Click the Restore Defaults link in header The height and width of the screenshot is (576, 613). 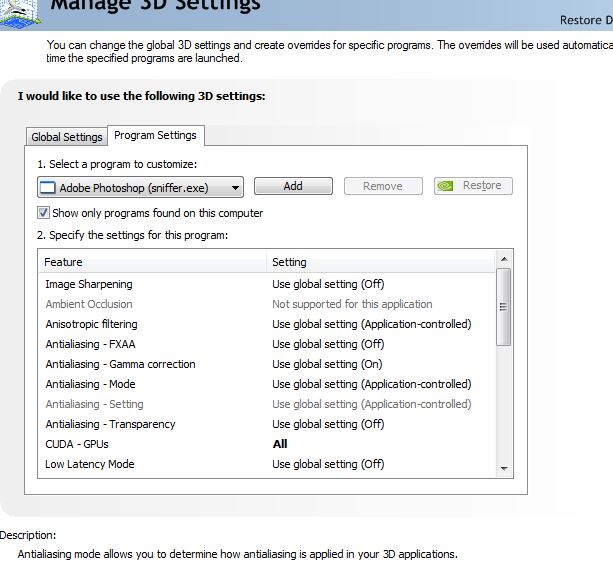(x=586, y=20)
